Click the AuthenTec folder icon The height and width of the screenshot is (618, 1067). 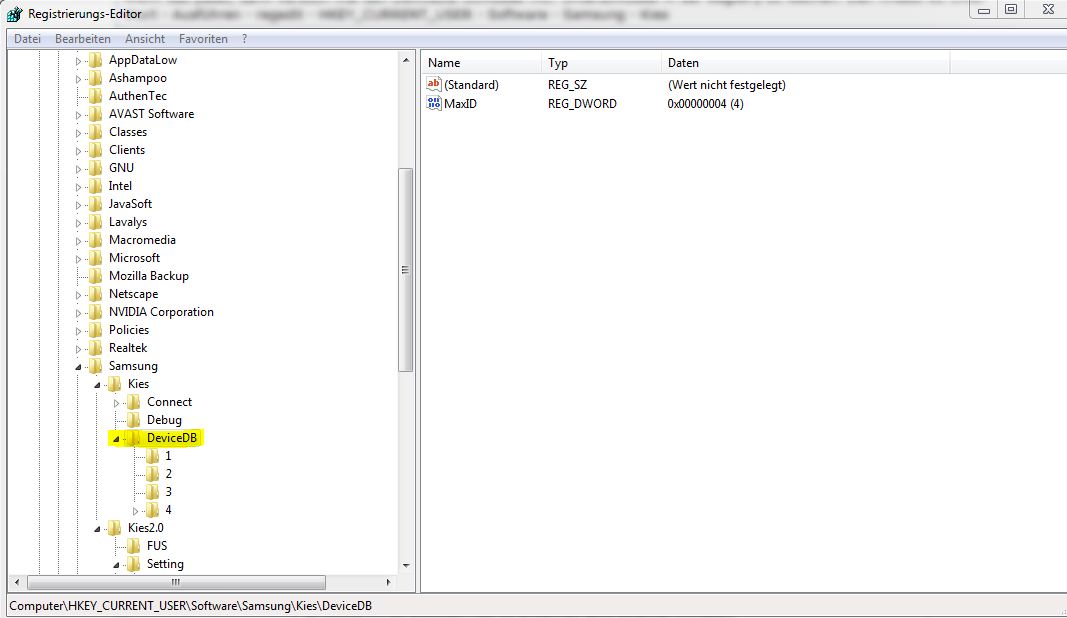[x=96, y=96]
